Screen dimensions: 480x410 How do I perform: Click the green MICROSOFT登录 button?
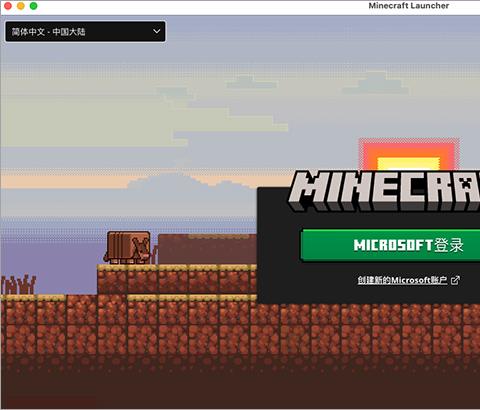point(390,245)
